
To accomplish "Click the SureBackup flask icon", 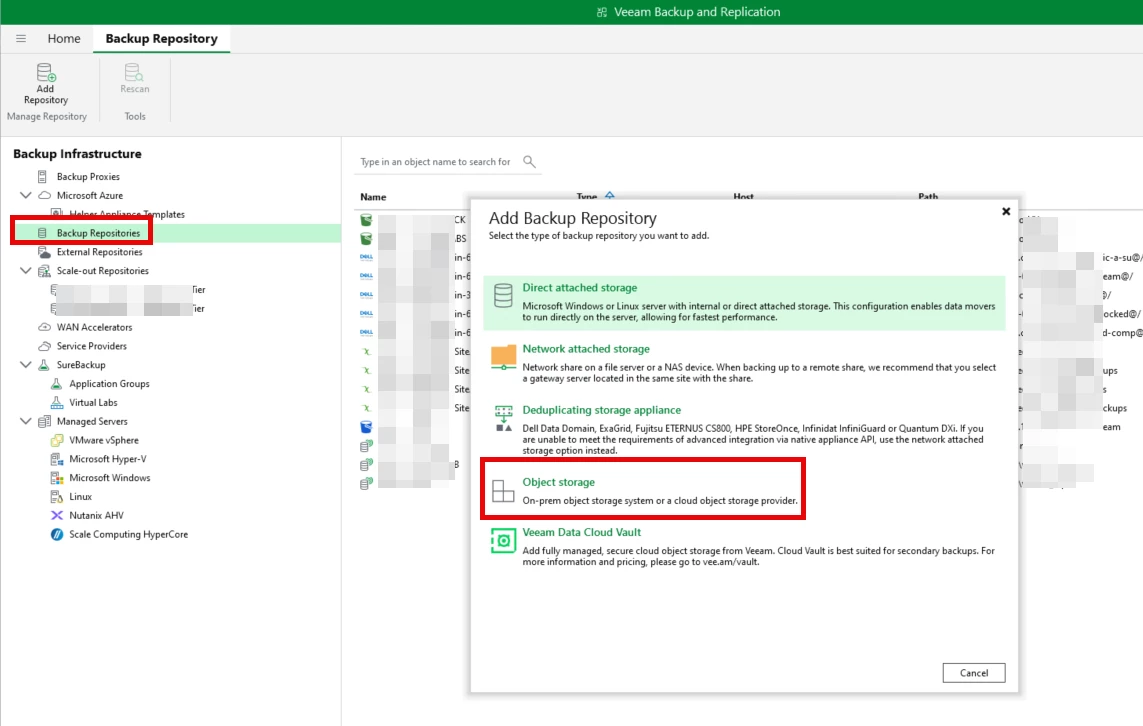I will pyautogui.click(x=44, y=364).
